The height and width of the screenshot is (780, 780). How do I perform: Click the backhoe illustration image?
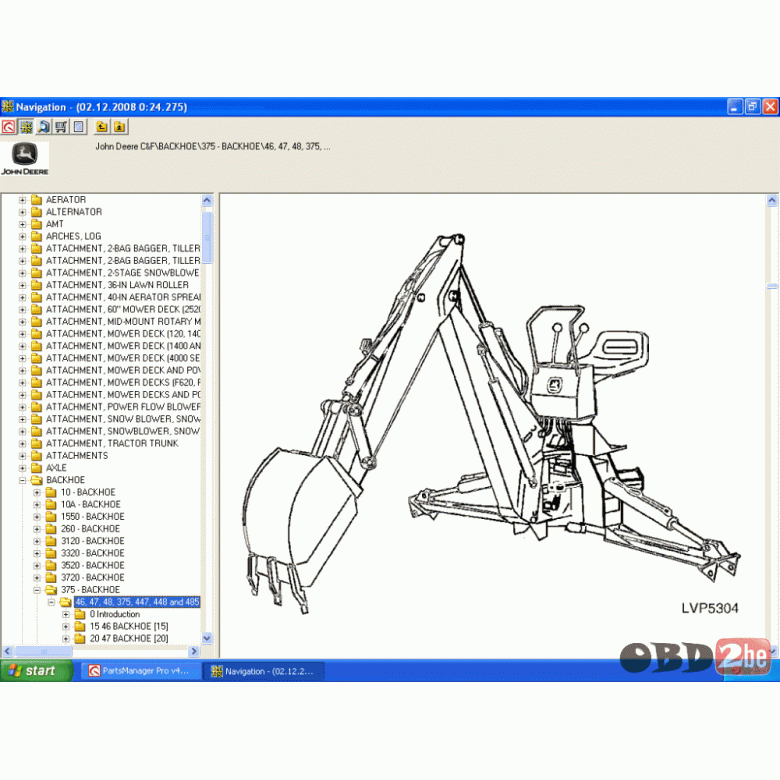click(492, 423)
